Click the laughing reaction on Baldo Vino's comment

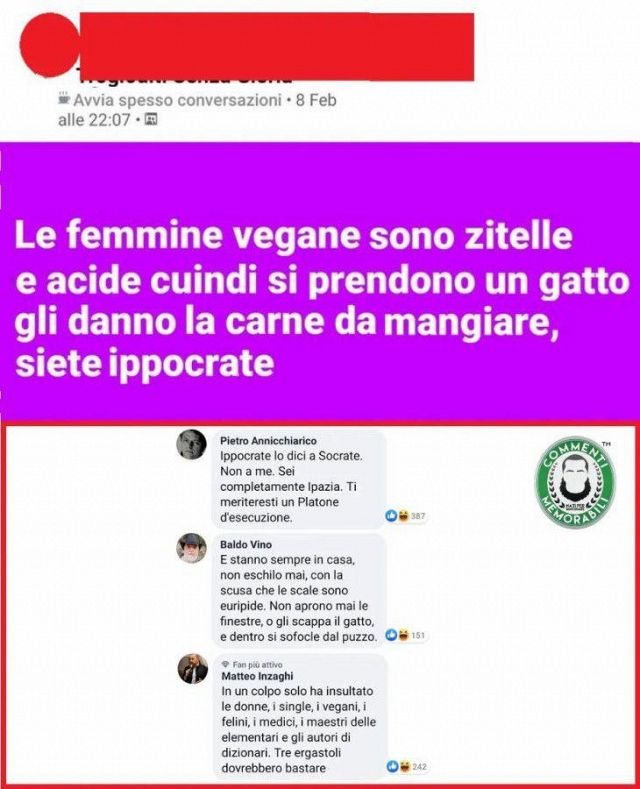[403, 635]
